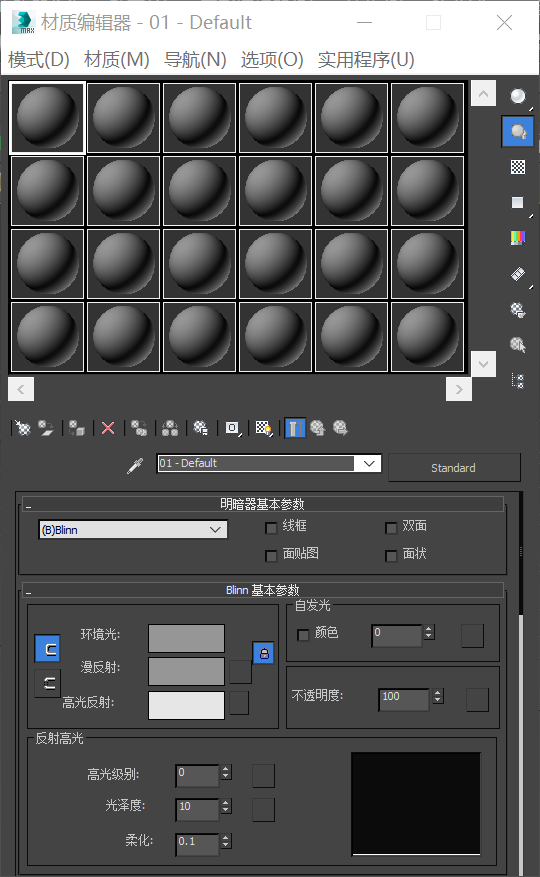Toggle the Backlight icon in side toolbar
Image resolution: width=540 pixels, height=877 pixels.
pos(518,132)
